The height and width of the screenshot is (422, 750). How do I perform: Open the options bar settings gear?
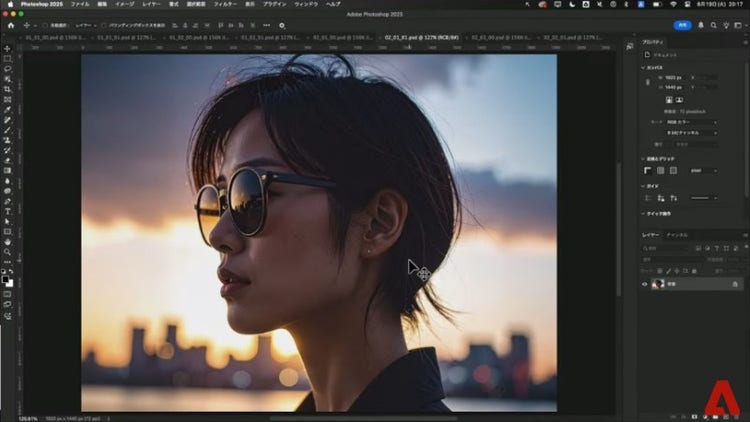tap(282, 25)
